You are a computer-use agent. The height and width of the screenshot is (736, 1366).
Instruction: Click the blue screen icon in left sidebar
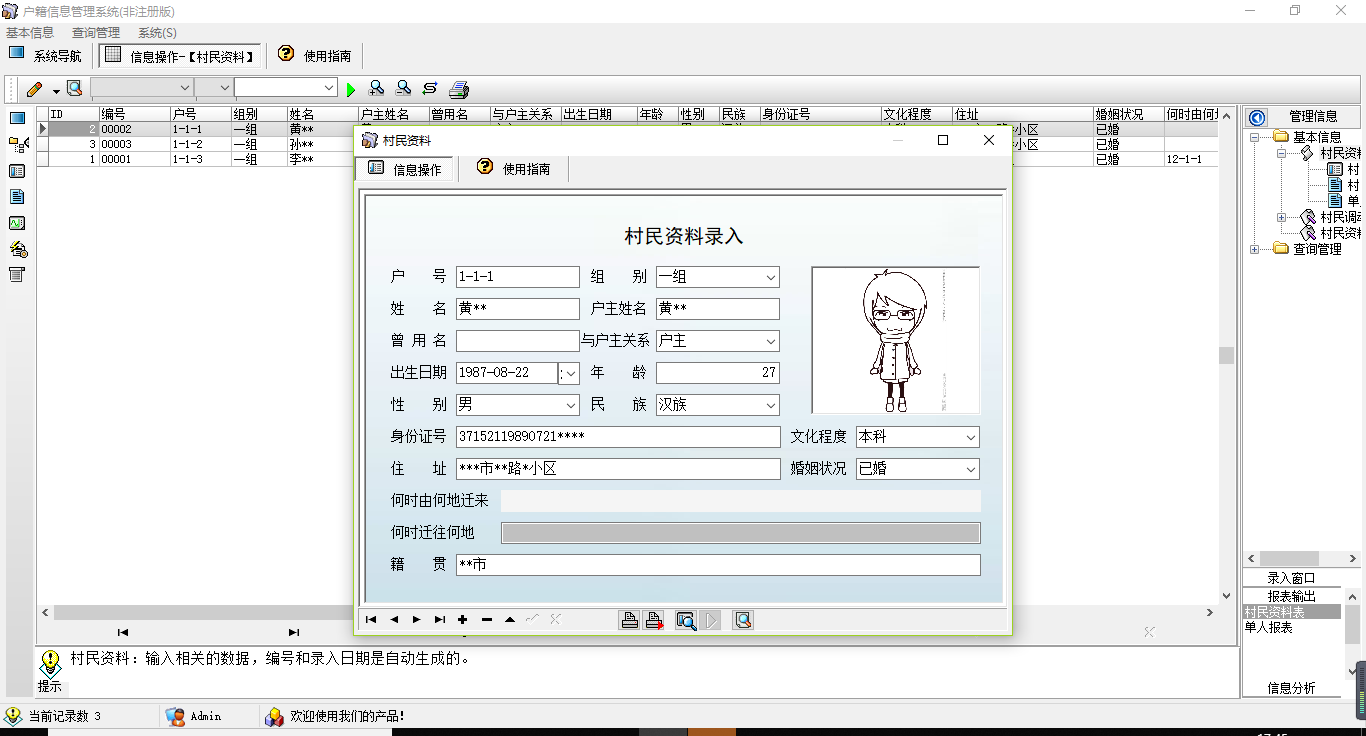(x=17, y=119)
